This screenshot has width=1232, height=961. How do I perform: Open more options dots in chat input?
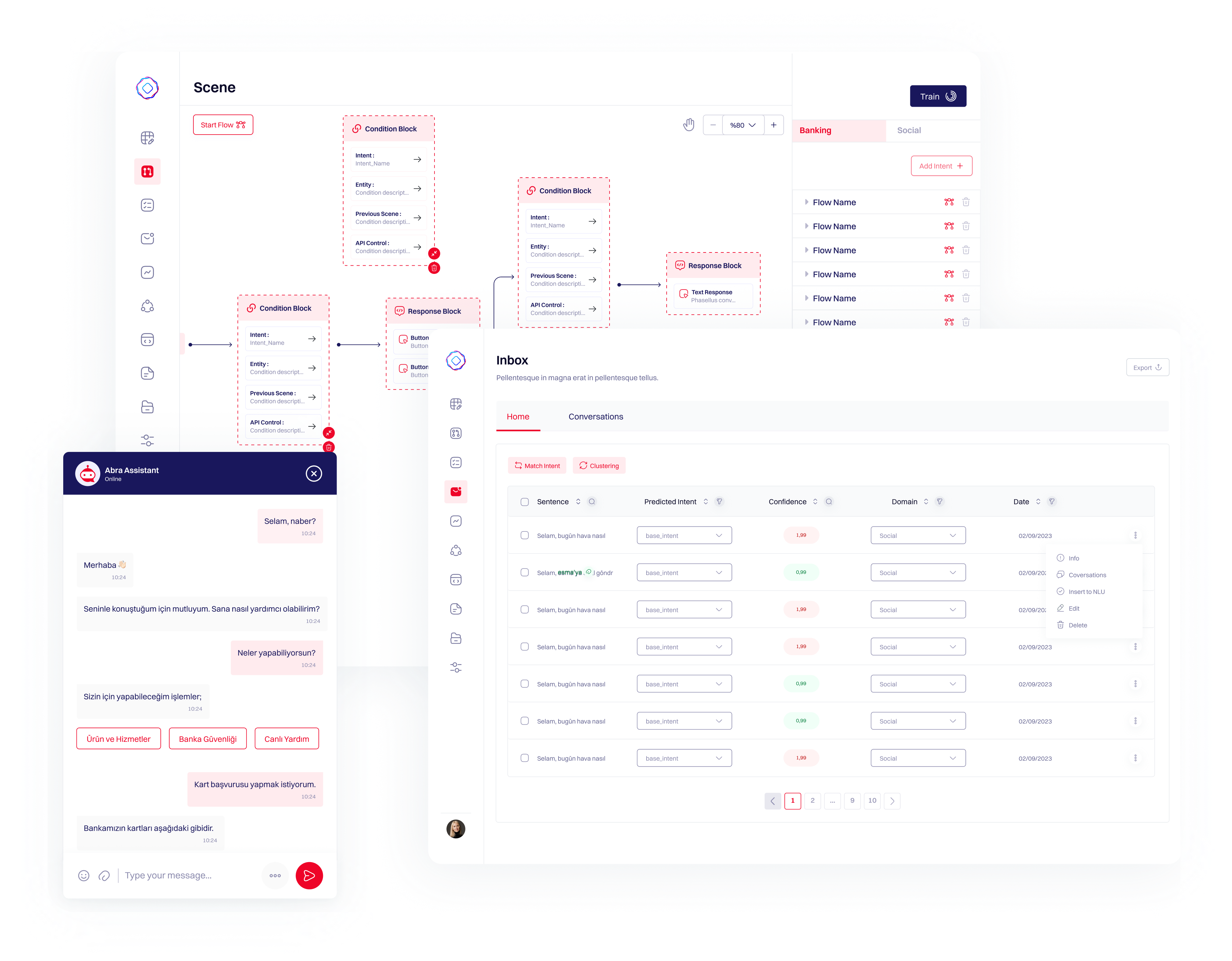(275, 875)
